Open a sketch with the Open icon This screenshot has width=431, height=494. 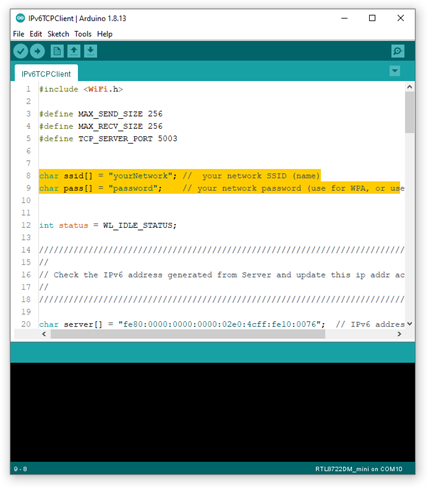(74, 51)
